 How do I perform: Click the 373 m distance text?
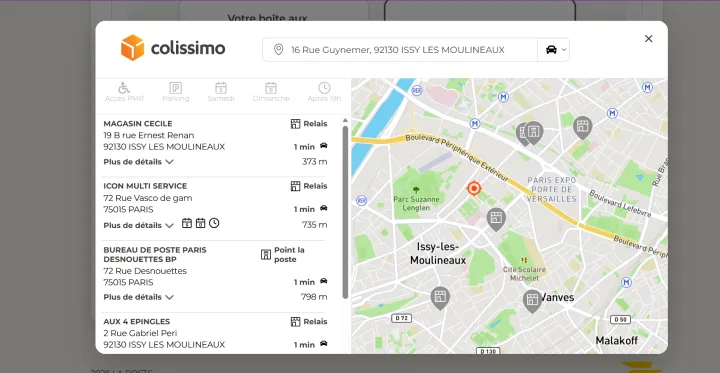click(x=315, y=162)
